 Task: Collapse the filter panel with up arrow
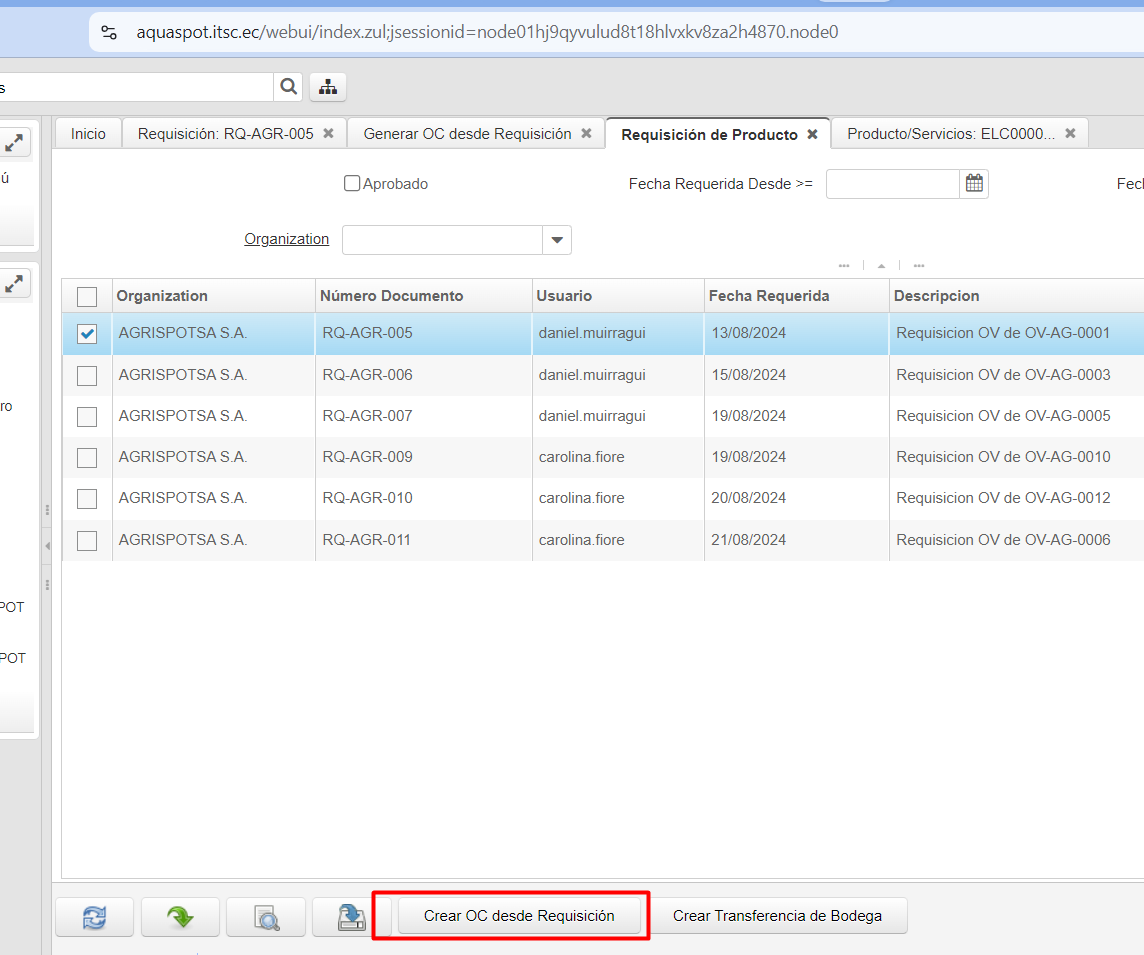(x=881, y=266)
